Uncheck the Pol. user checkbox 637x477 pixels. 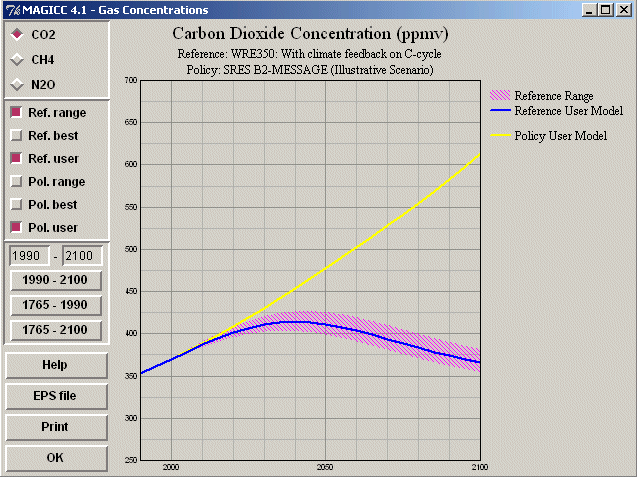[x=16, y=228]
